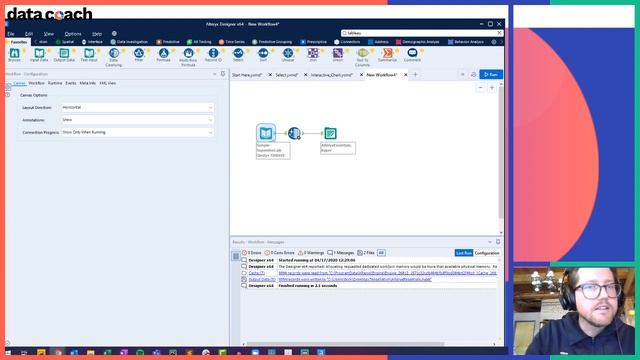The image size is (640, 360).
Task: Switch to the Time Series tool category
Action: [232, 42]
